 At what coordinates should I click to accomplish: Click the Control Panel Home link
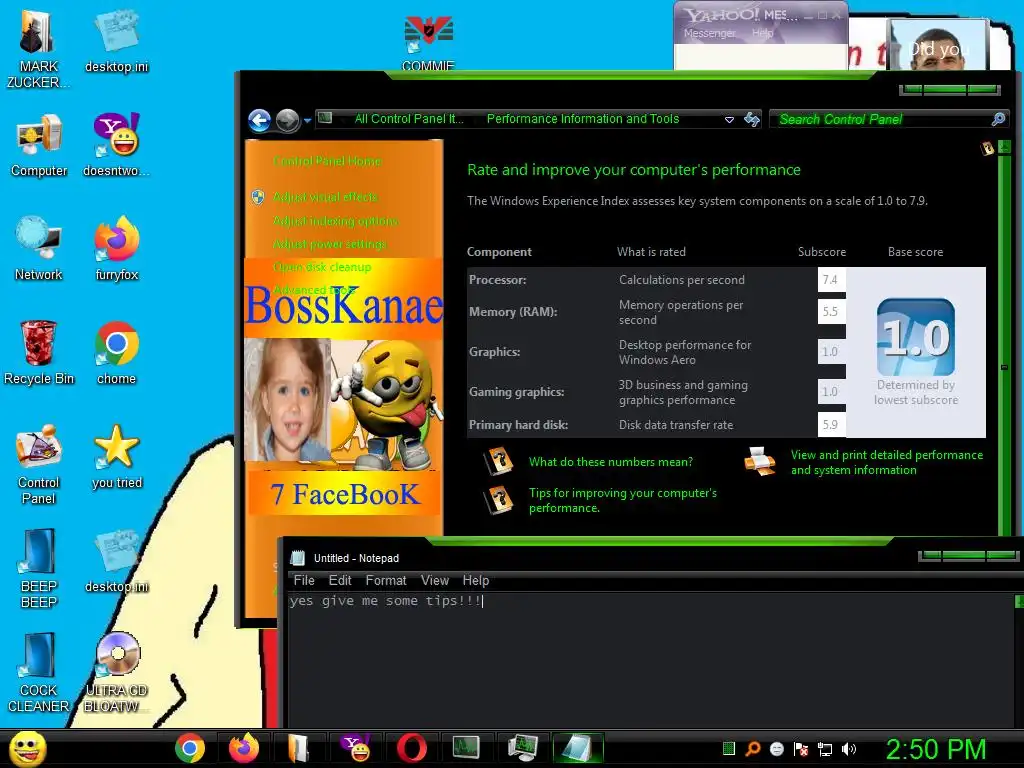click(x=327, y=161)
